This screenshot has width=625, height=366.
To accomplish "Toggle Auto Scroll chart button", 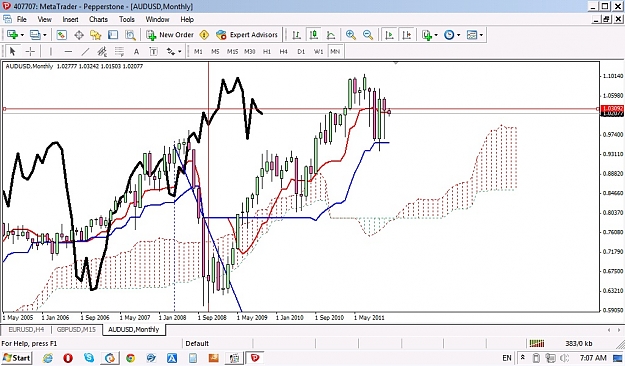I will 389,35.
